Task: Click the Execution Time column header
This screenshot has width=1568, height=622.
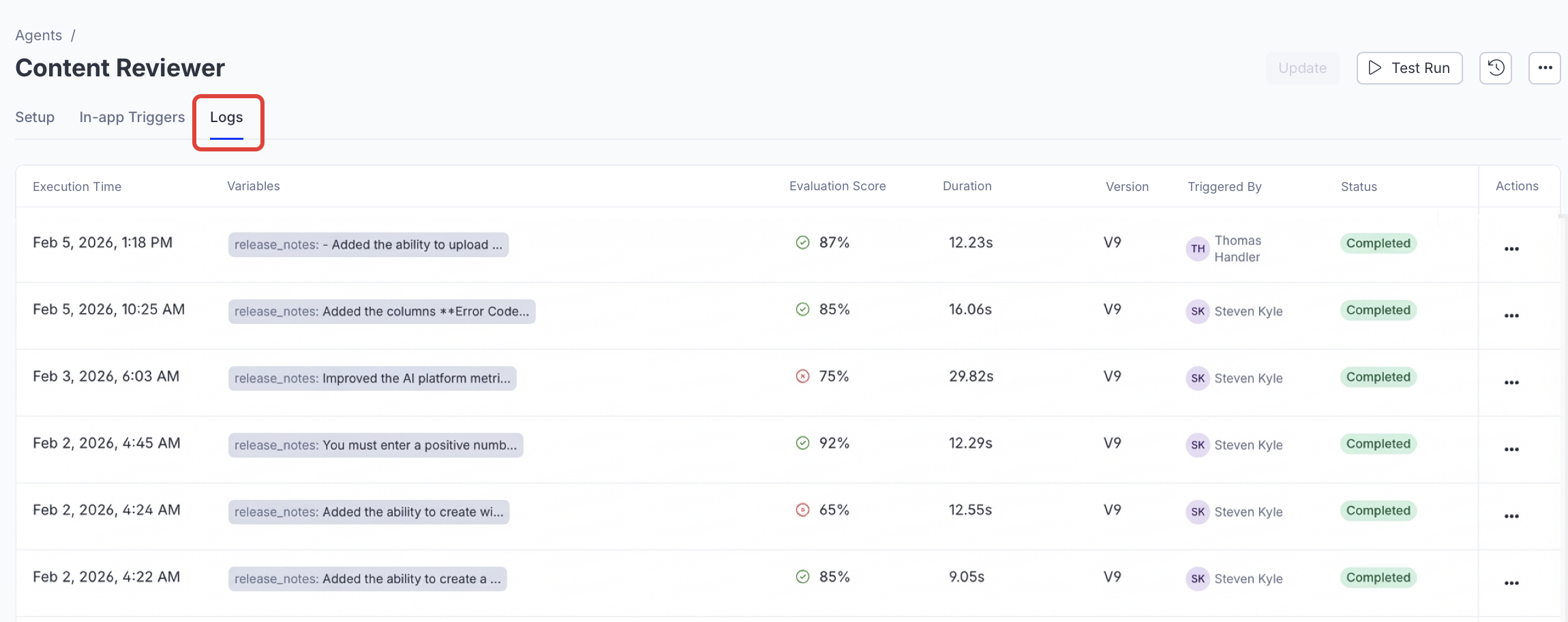Action: [77, 187]
